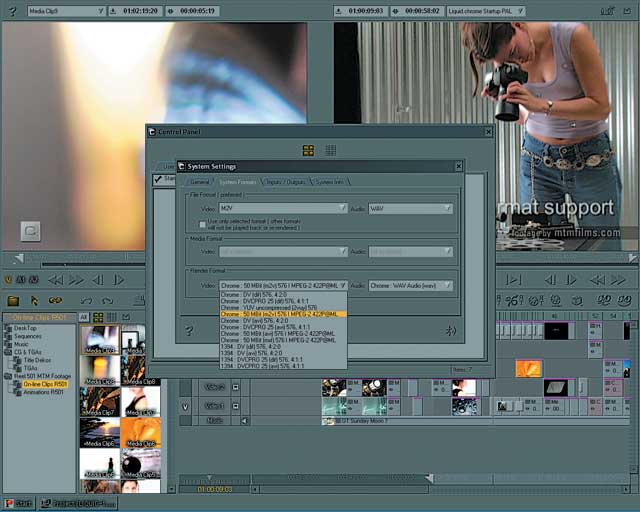640x512 pixels.
Task: Click the yellow clock icon under source viewer
Action: (8, 280)
